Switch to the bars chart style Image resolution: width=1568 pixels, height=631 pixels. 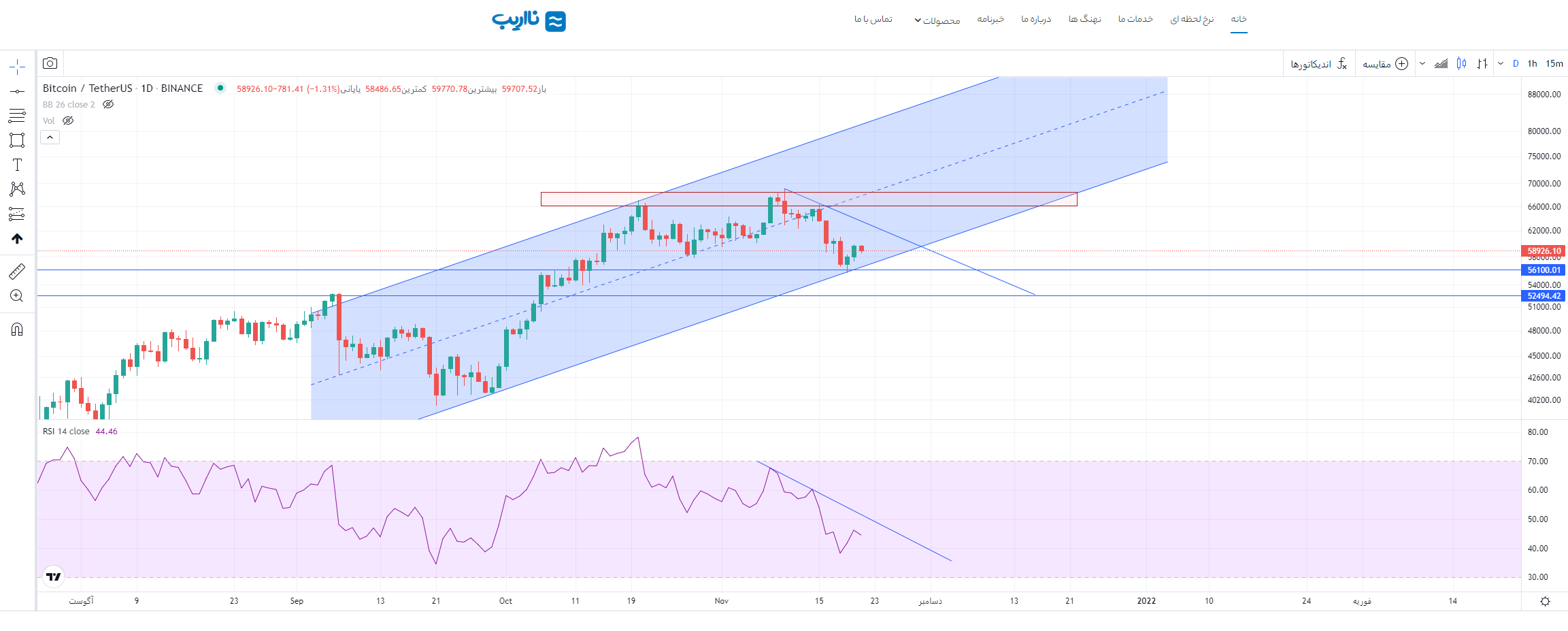click(1482, 63)
